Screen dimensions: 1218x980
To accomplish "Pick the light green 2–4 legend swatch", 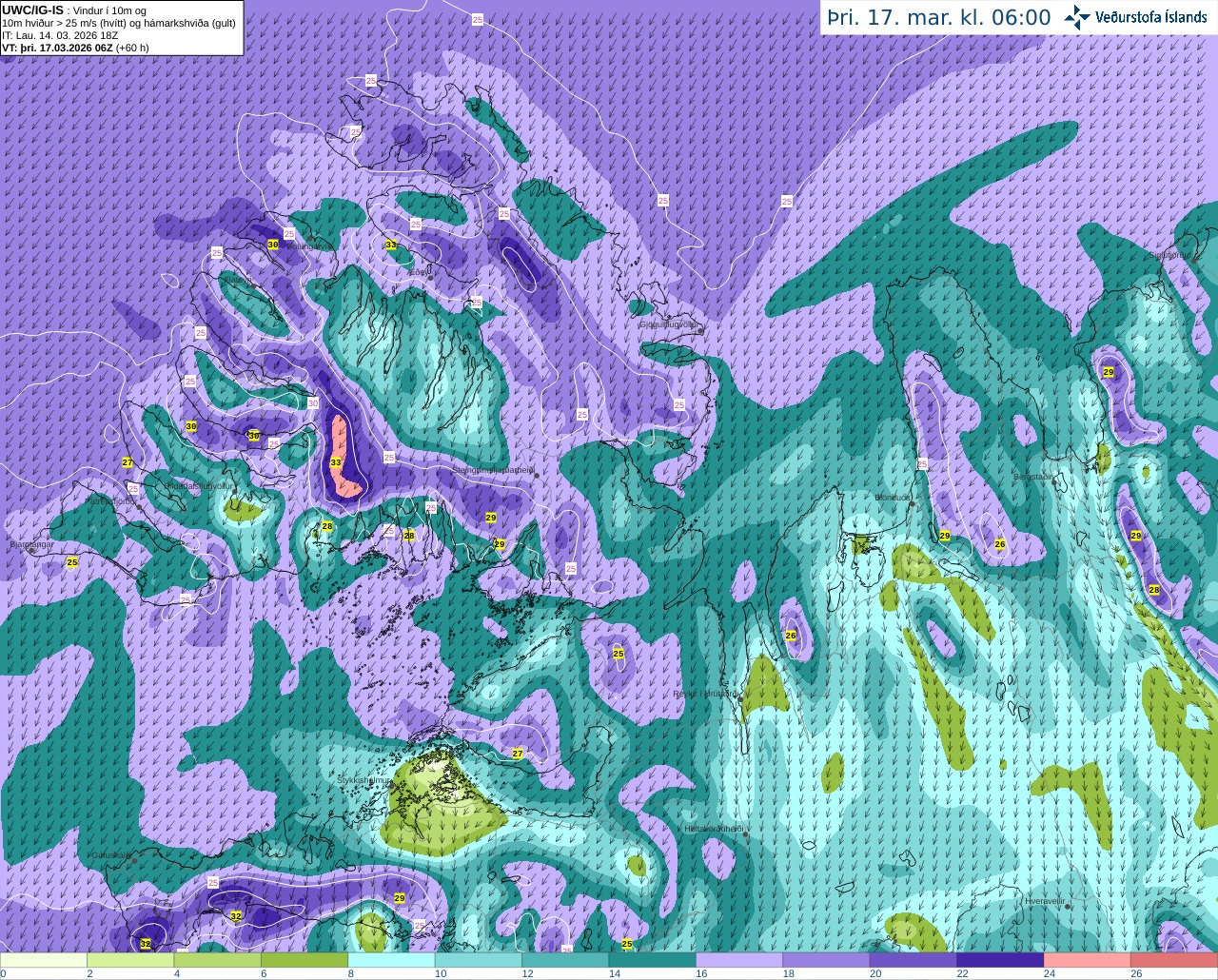I will 130,960.
